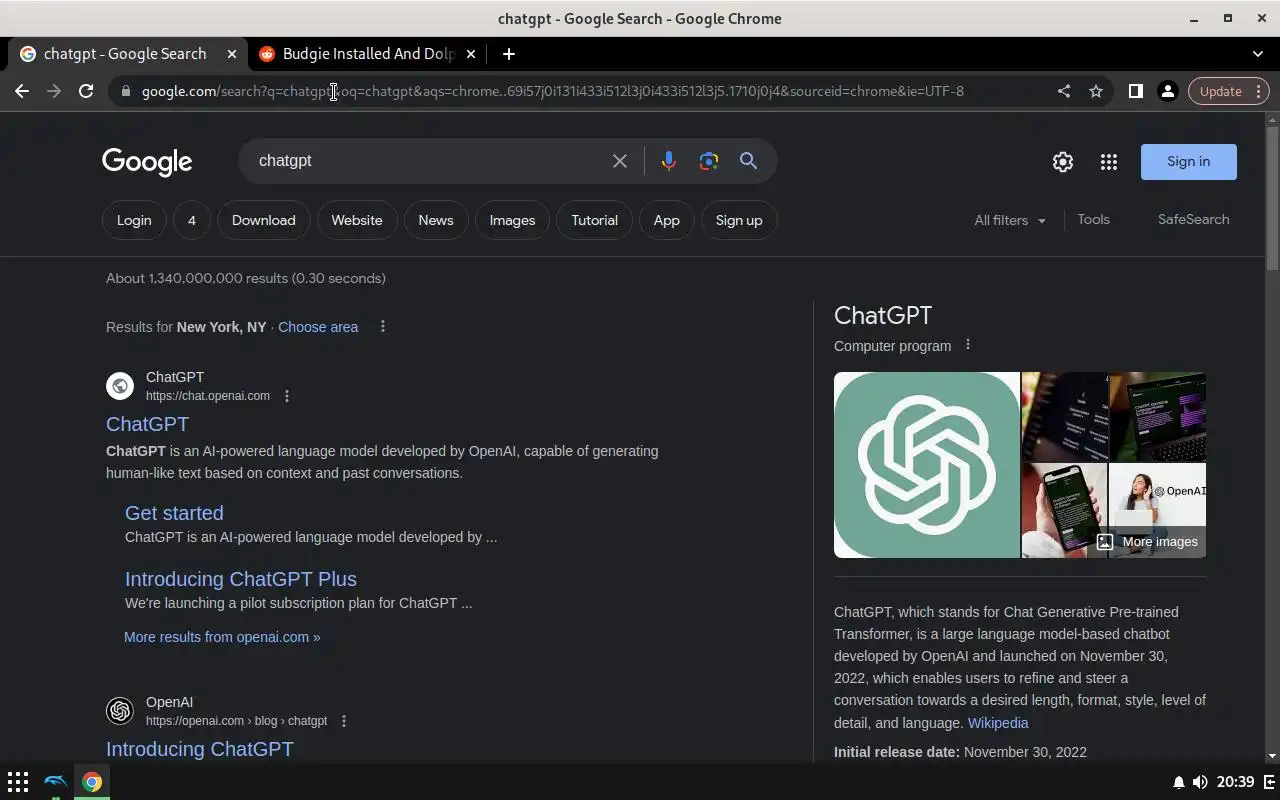
Task: Select the Download filter chip
Action: point(264,220)
